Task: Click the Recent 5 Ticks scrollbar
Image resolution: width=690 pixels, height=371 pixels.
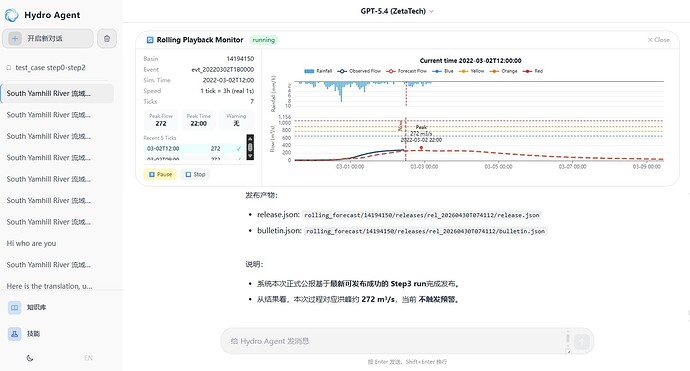Action: (x=250, y=147)
